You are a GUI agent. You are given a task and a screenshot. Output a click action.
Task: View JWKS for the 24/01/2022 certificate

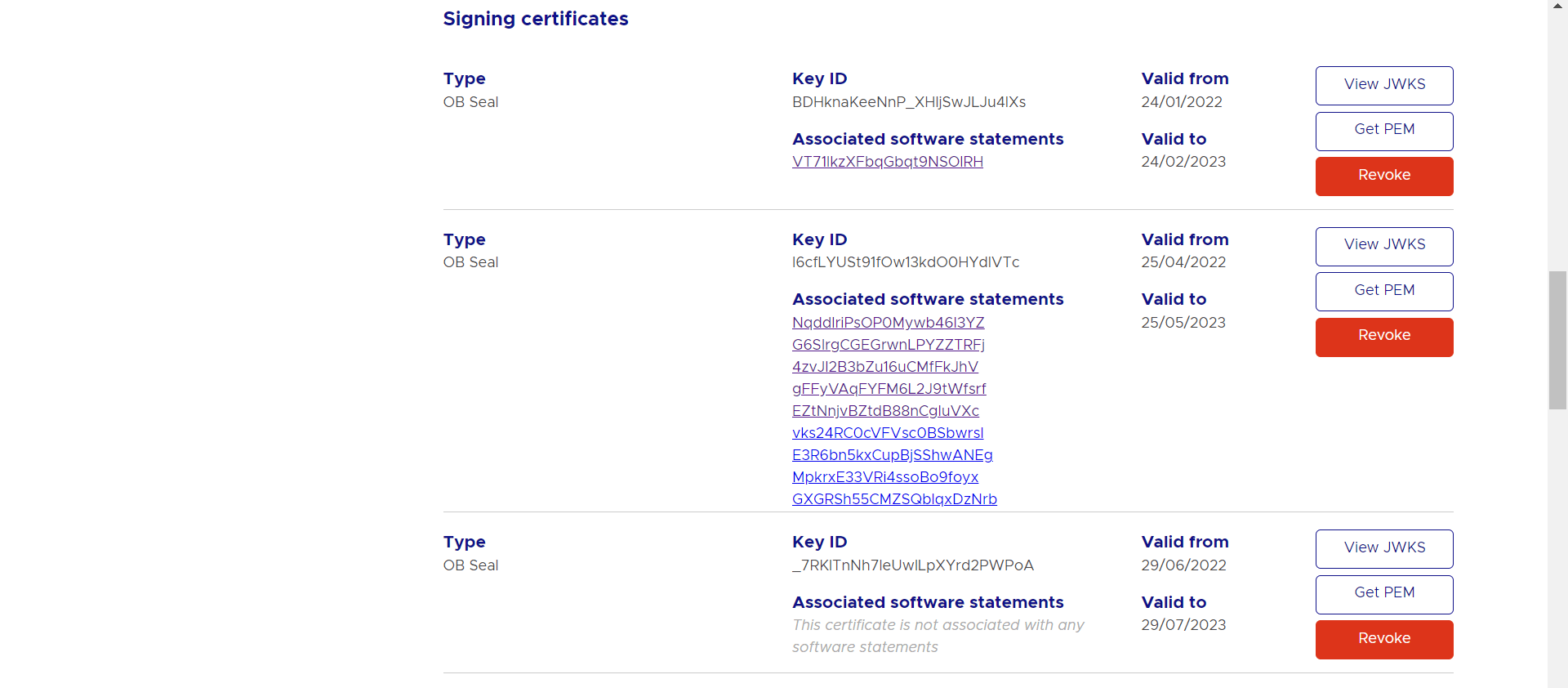[1384, 85]
